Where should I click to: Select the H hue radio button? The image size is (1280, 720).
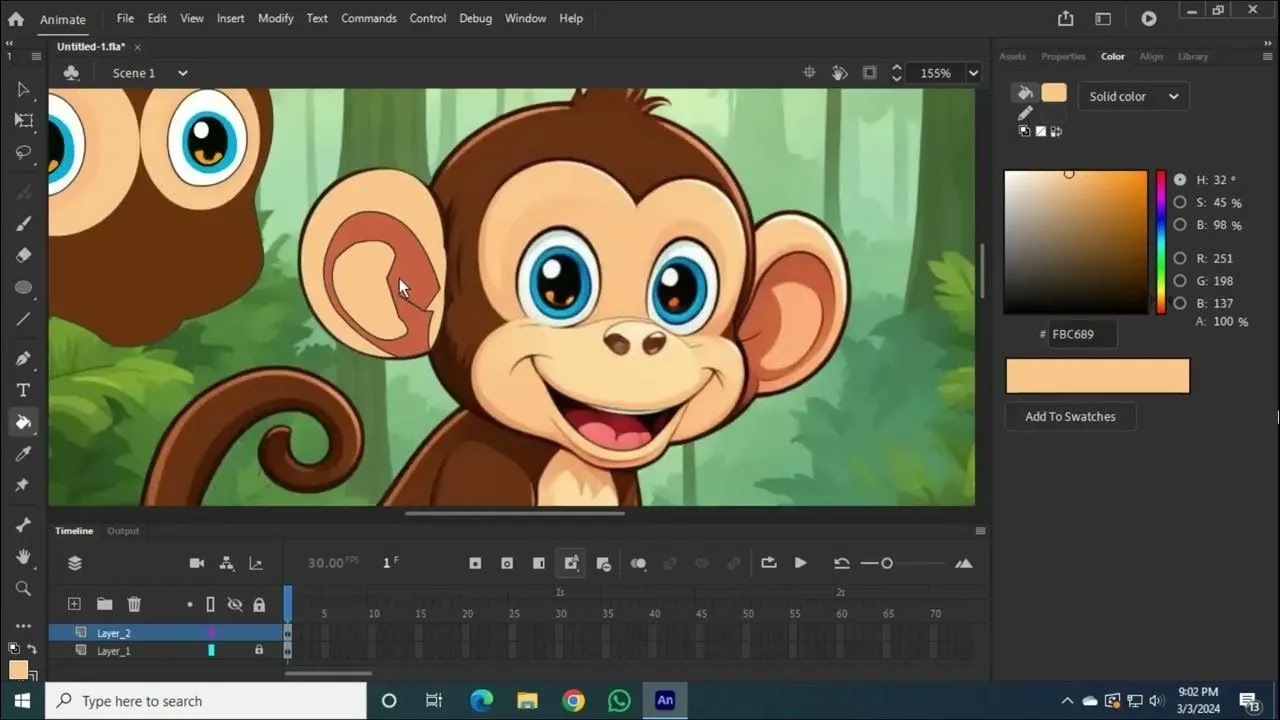(1180, 180)
